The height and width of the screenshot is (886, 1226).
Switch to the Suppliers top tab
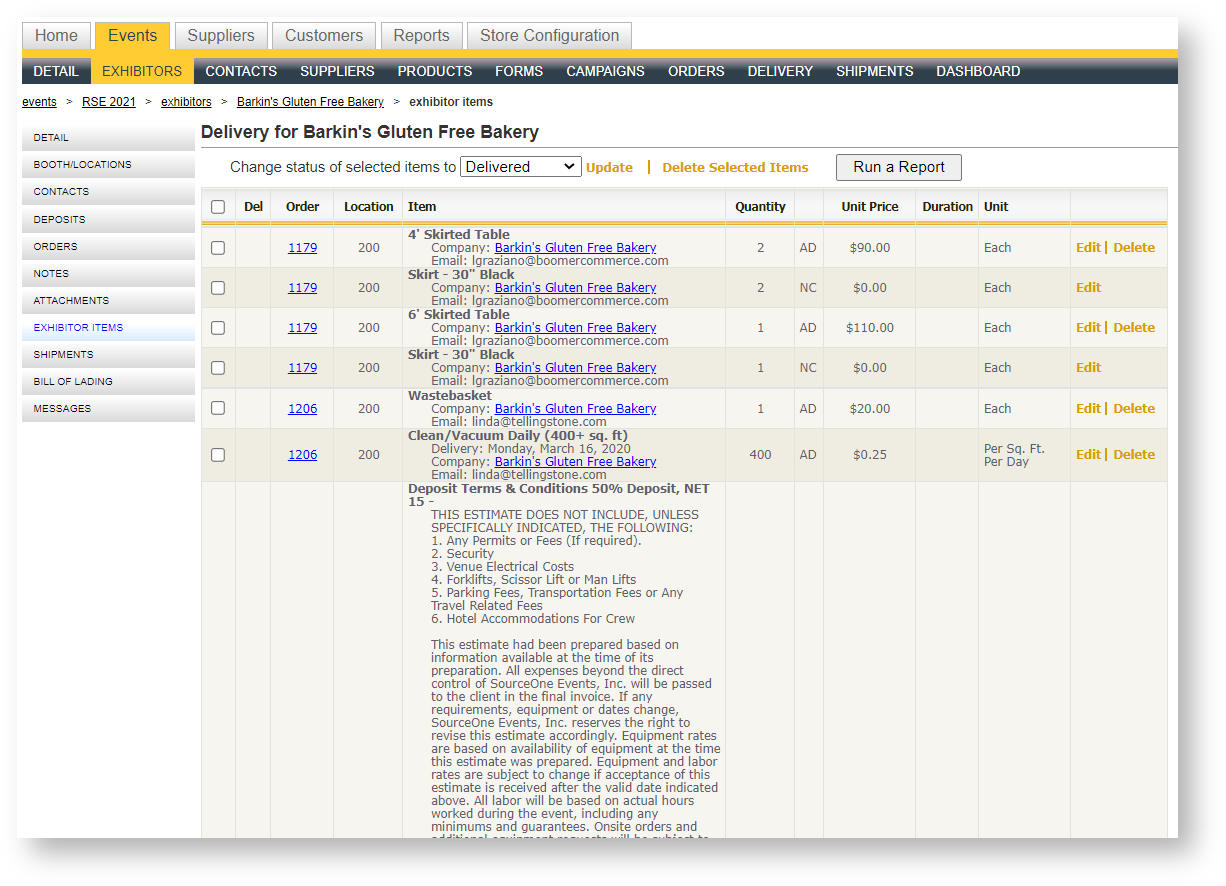pyautogui.click(x=221, y=35)
